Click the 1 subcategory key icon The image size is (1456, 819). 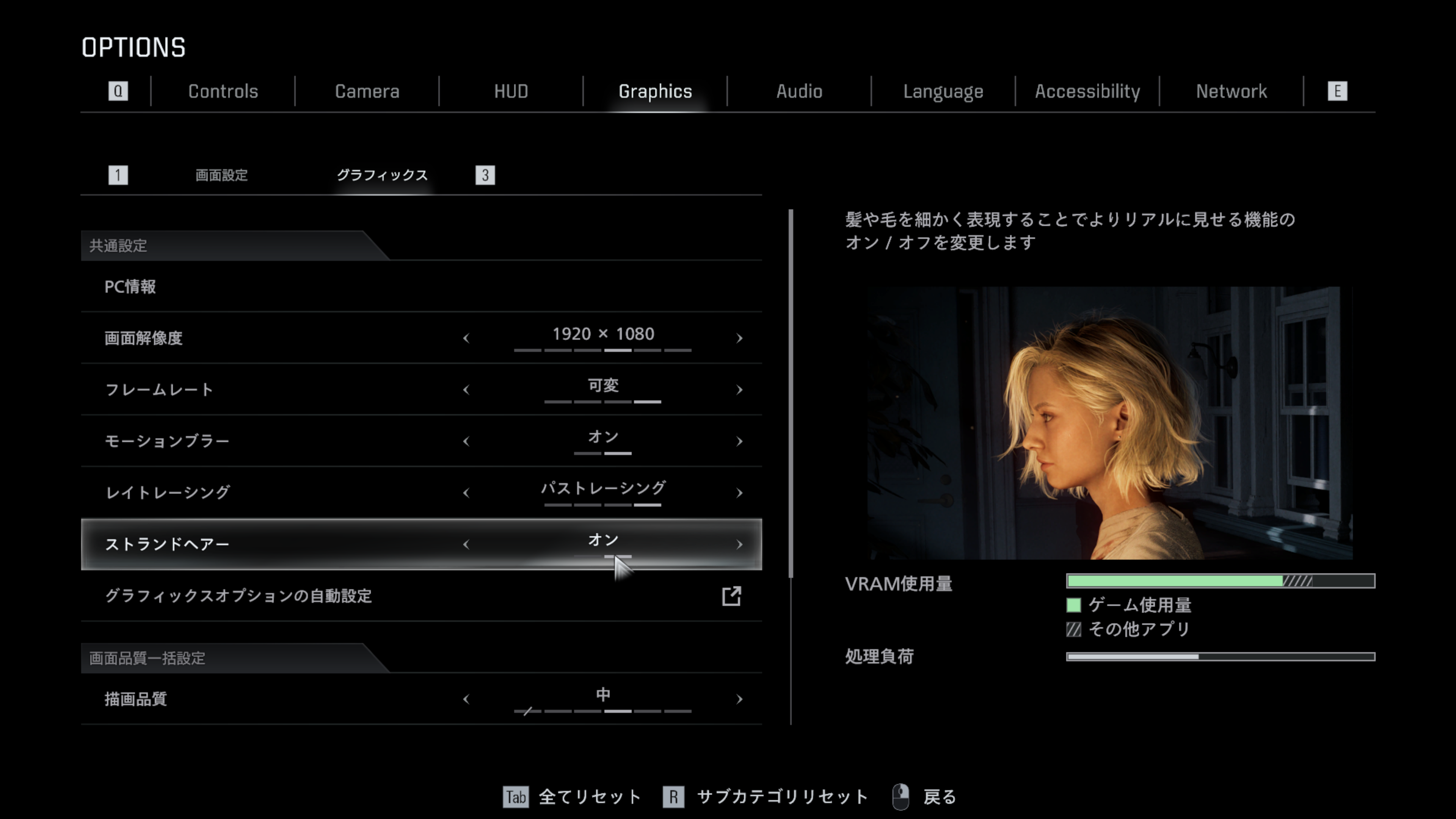118,175
